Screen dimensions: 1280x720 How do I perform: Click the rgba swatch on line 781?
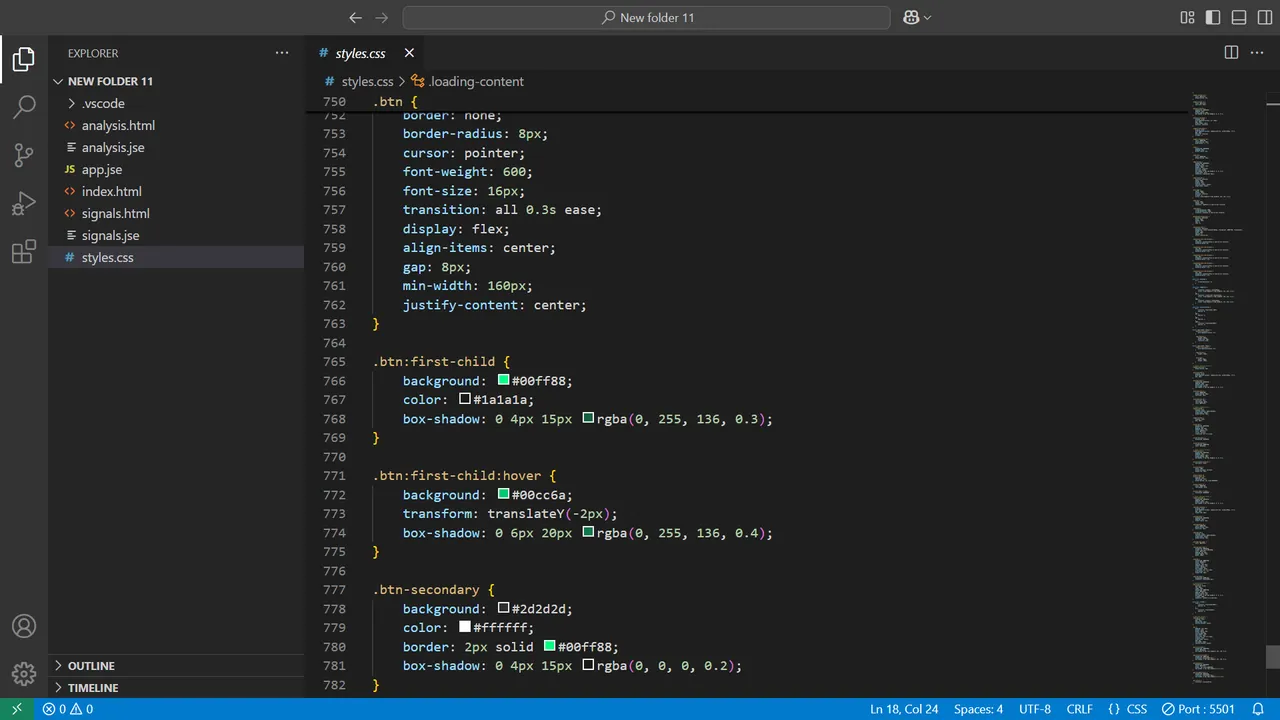tap(588, 665)
